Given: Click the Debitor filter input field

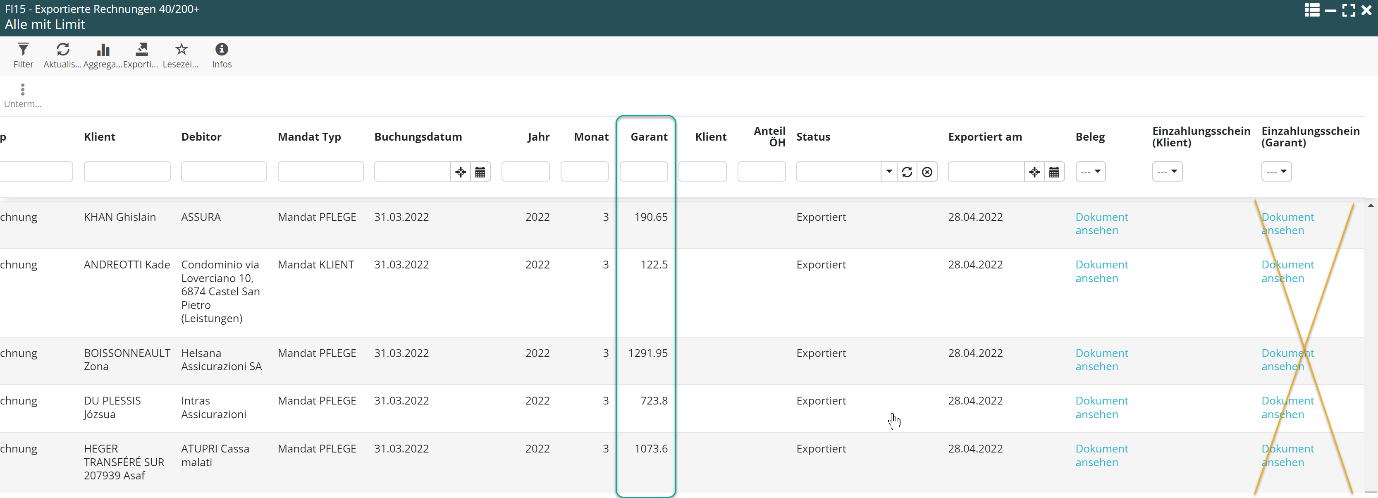Looking at the screenshot, I should pyautogui.click(x=223, y=172).
